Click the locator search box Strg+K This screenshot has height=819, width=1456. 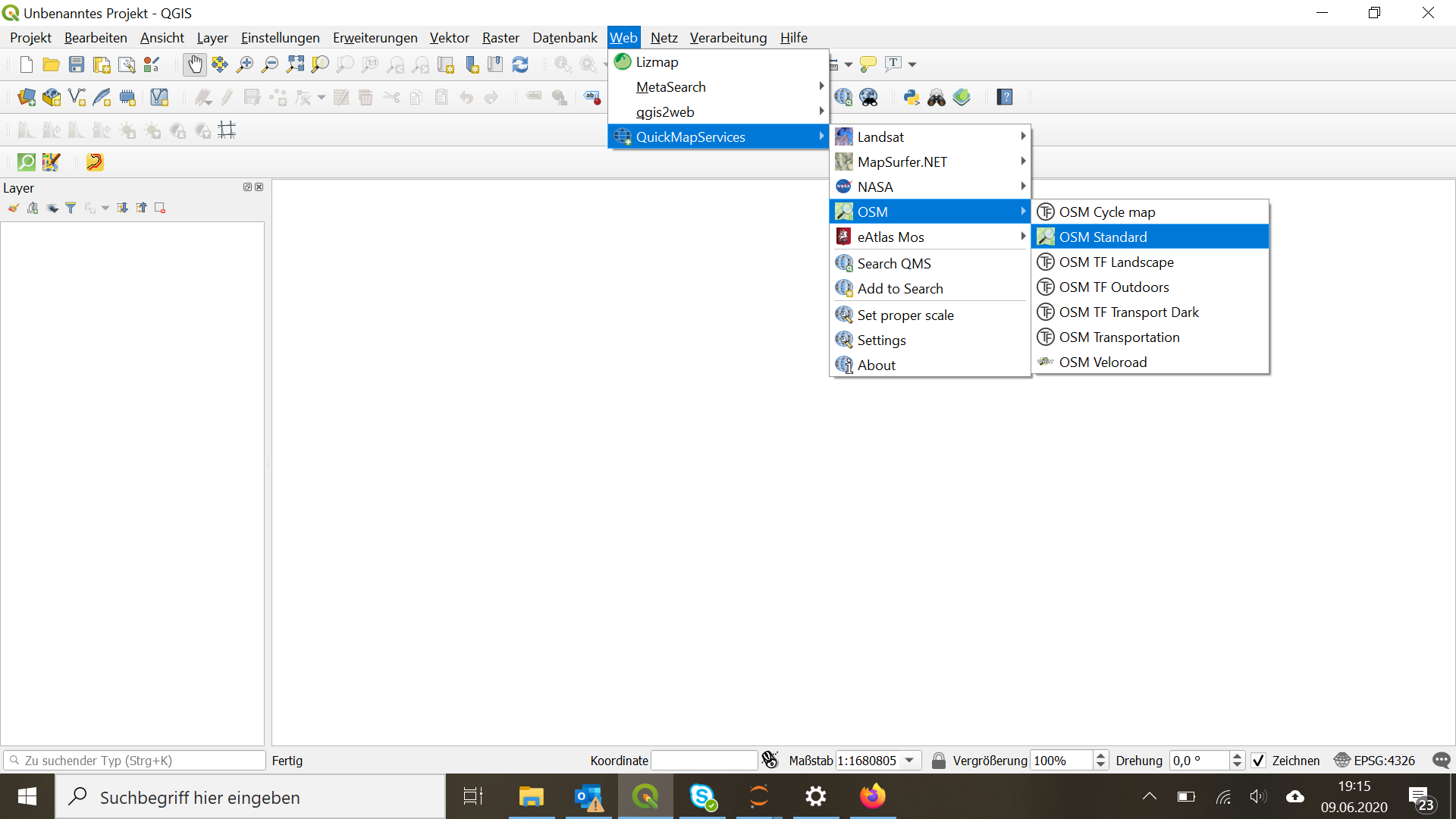134,761
